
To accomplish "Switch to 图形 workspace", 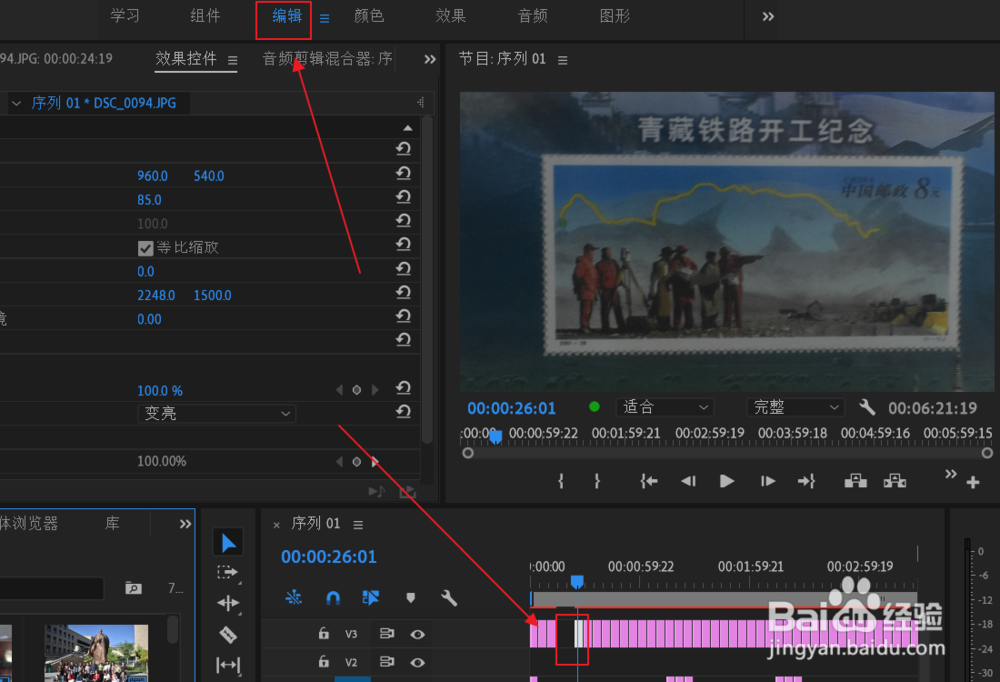I will pyautogui.click(x=615, y=16).
